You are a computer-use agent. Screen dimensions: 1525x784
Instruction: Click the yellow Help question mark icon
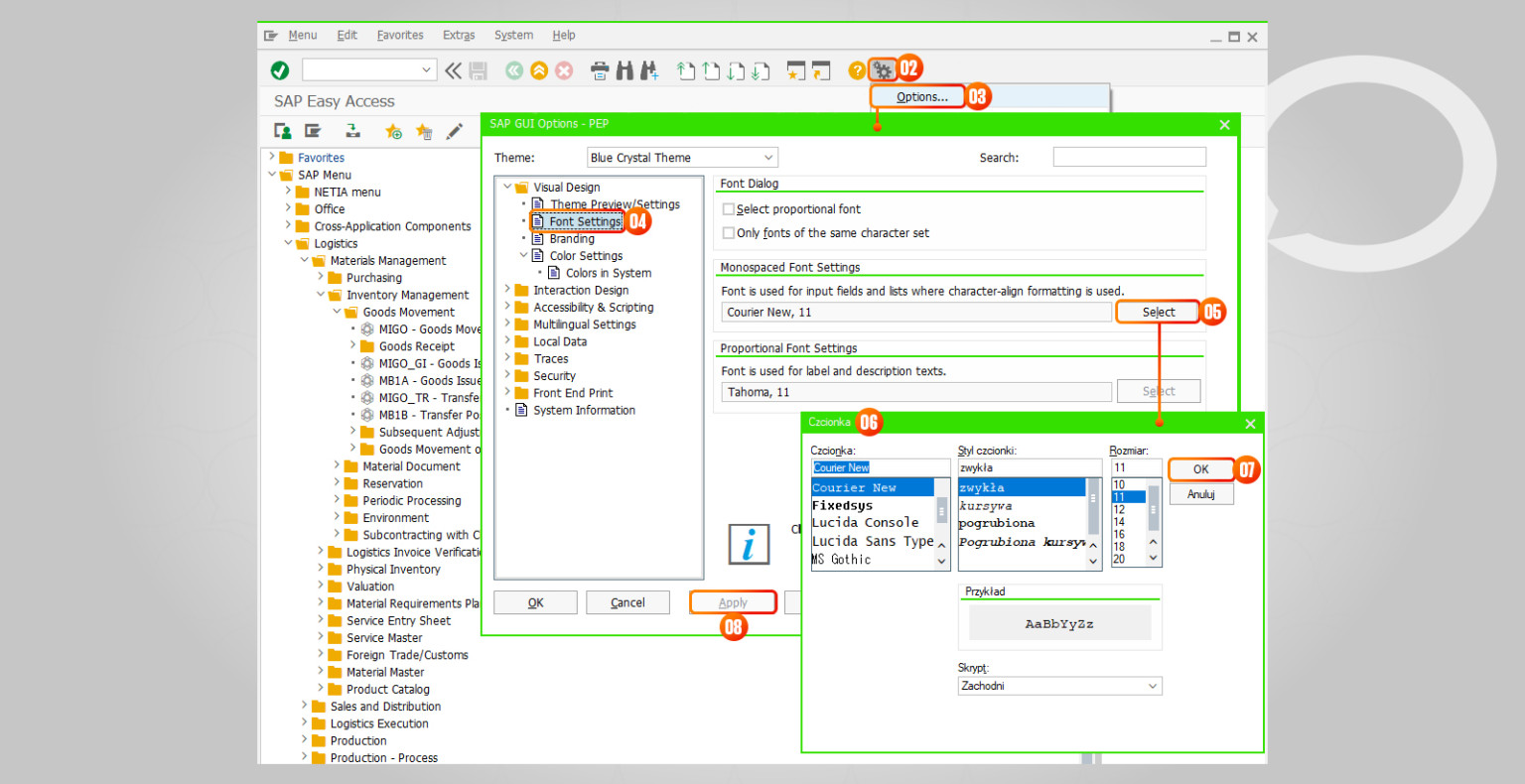855,70
